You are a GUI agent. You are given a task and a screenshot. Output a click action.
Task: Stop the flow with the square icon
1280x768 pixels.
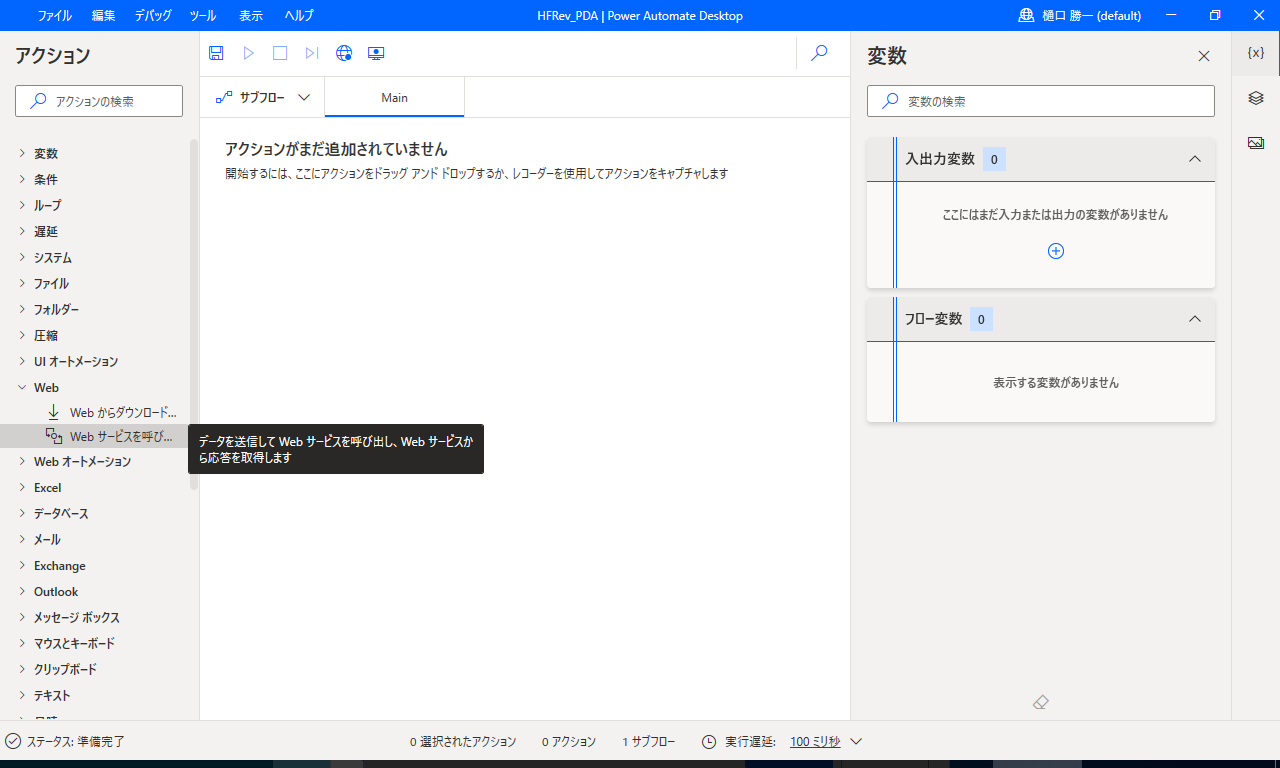coord(280,53)
